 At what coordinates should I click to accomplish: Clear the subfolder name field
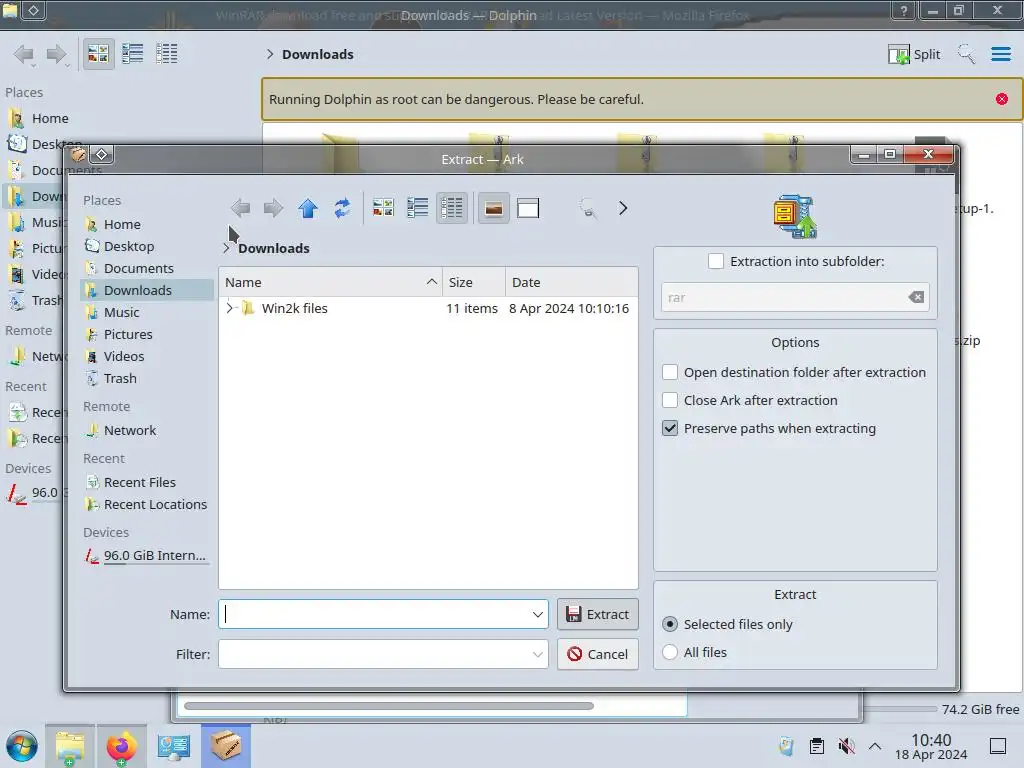[916, 297]
